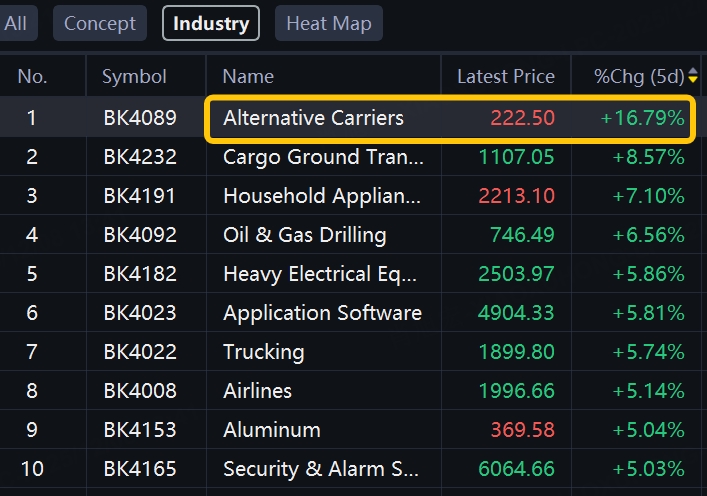Select Heavy Electrical Equipment row
707x496 pixels.
coord(323,274)
